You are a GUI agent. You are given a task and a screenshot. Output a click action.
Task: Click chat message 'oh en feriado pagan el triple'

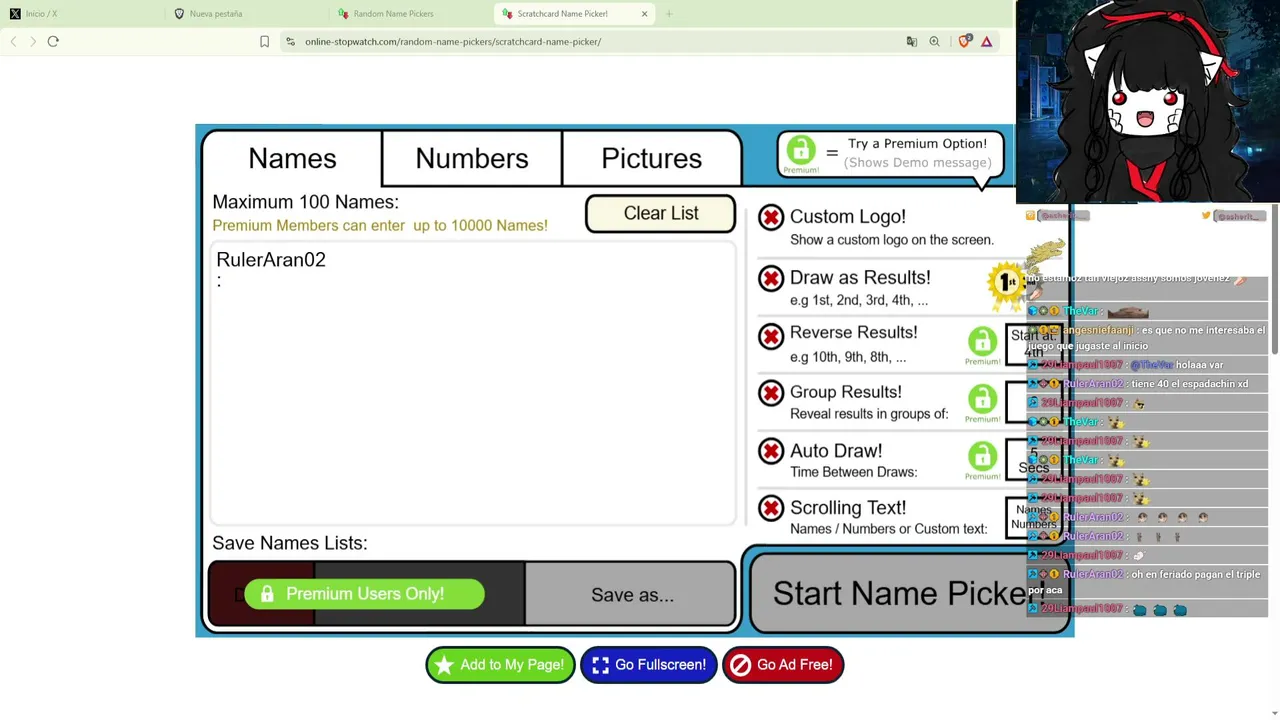click(1196, 575)
